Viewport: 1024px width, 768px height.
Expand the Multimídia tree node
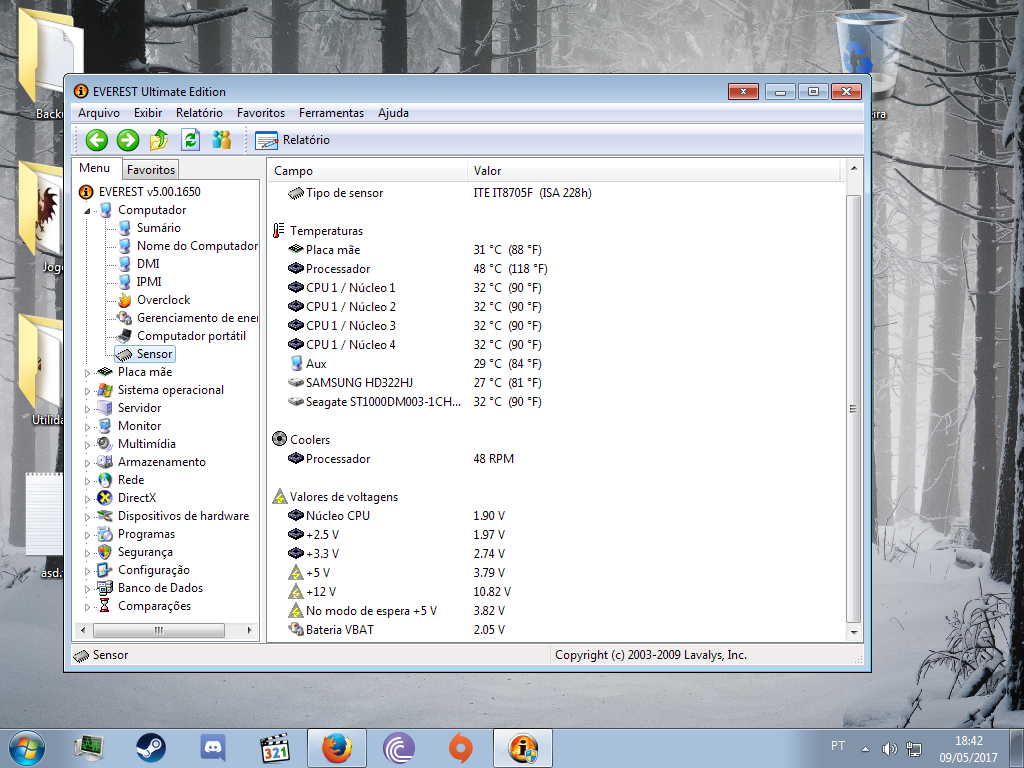point(88,445)
